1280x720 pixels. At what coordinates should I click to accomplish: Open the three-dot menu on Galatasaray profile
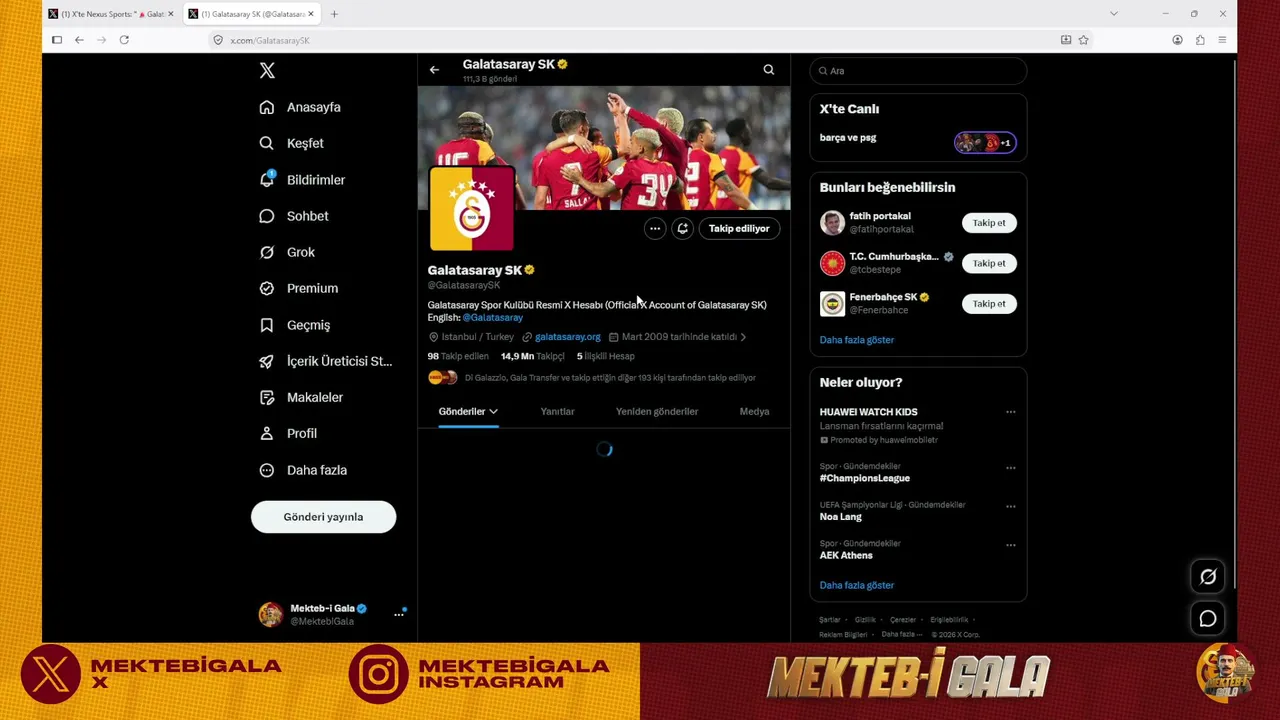click(655, 228)
